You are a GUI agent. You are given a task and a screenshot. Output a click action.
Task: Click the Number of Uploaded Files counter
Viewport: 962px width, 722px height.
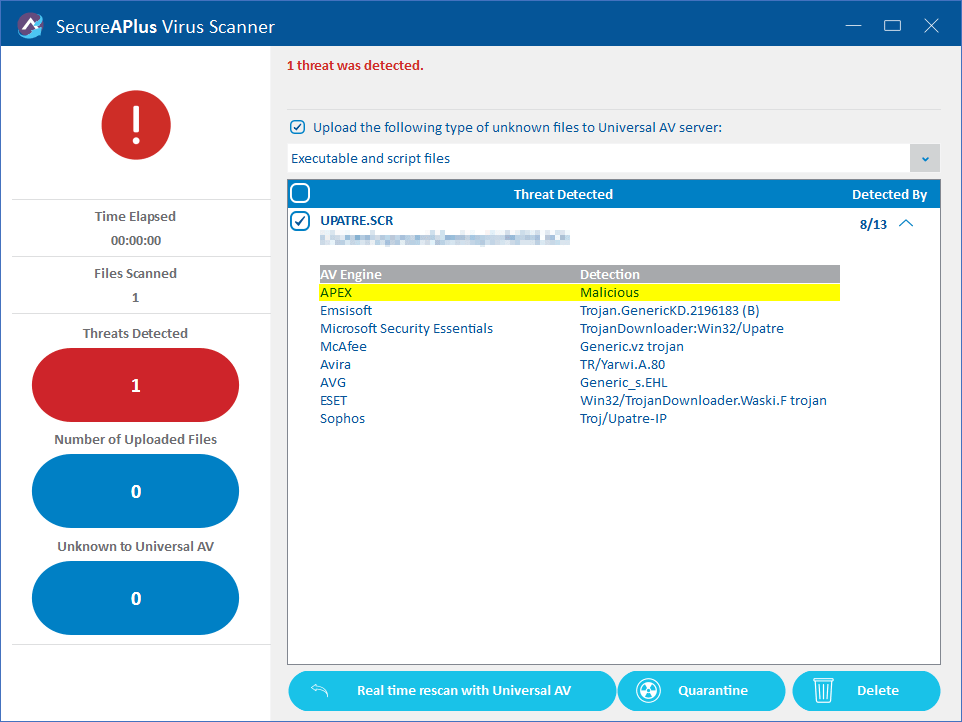point(135,491)
